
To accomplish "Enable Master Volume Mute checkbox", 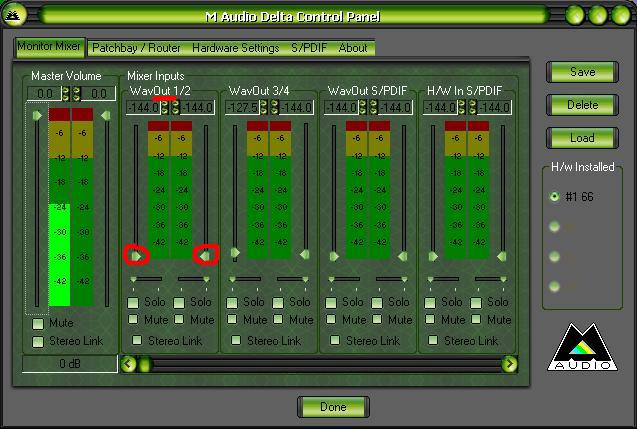I will (38, 324).
